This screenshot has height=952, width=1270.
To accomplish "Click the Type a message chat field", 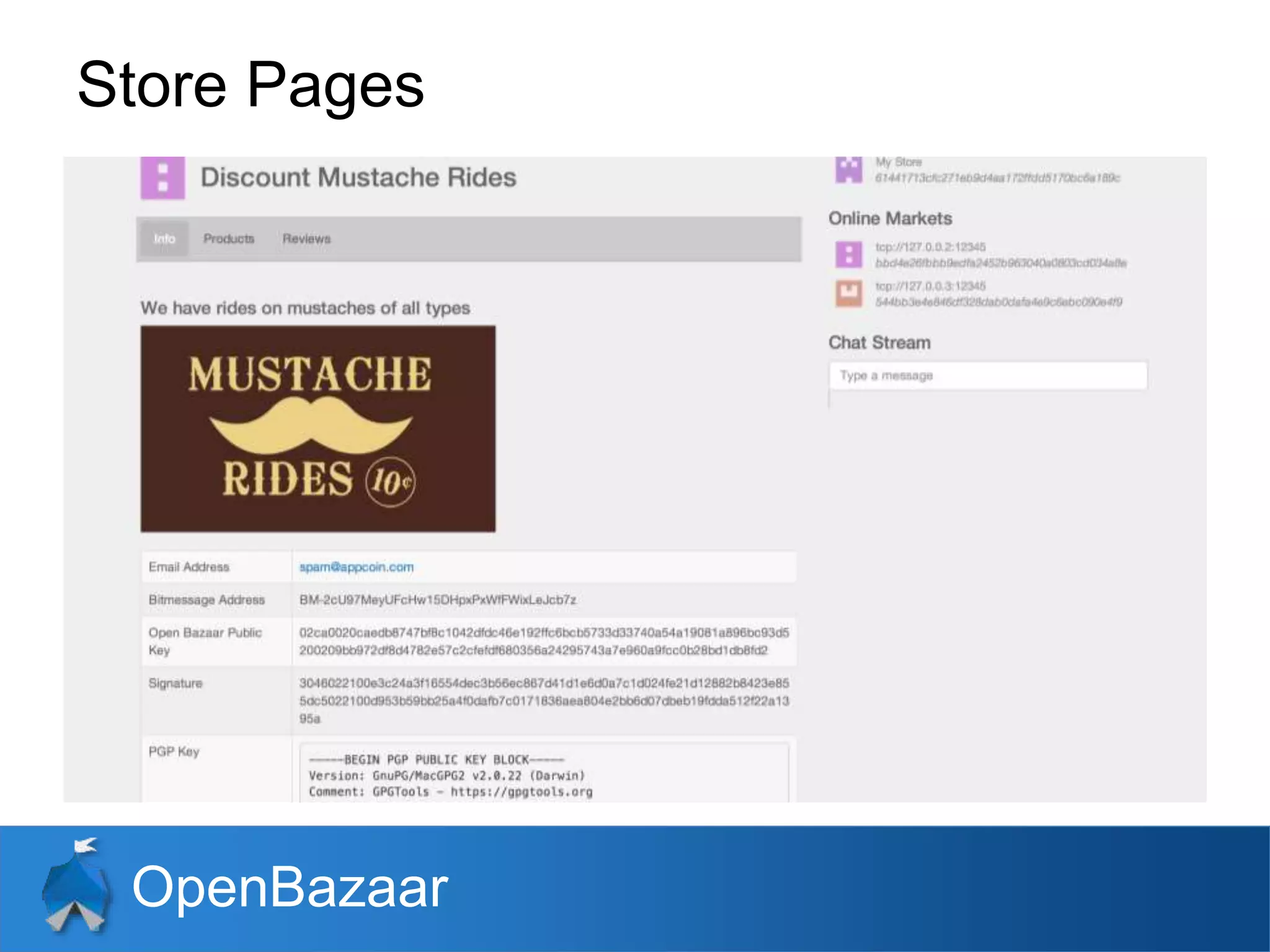I will click(x=988, y=376).
